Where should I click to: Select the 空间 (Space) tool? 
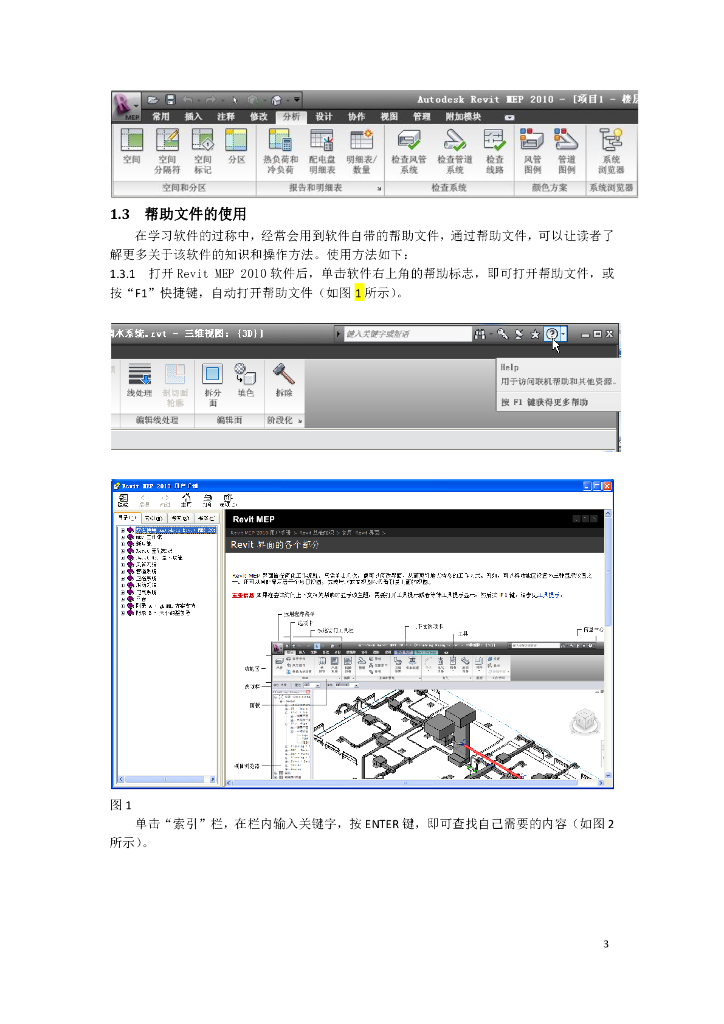pyautogui.click(x=132, y=146)
